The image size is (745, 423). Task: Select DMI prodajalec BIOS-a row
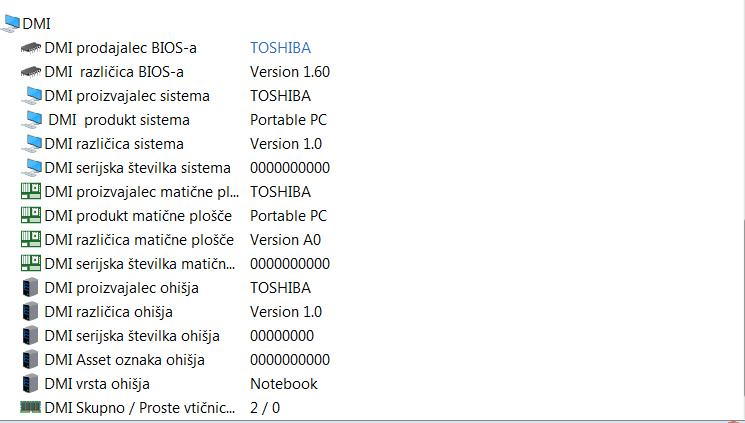pyautogui.click(x=176, y=48)
